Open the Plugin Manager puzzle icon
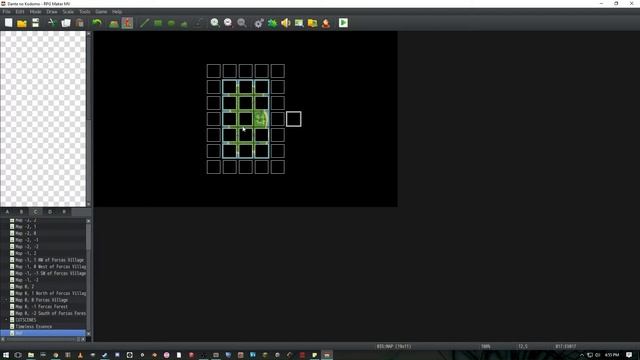Screen dimensions: 640x360 [272, 23]
